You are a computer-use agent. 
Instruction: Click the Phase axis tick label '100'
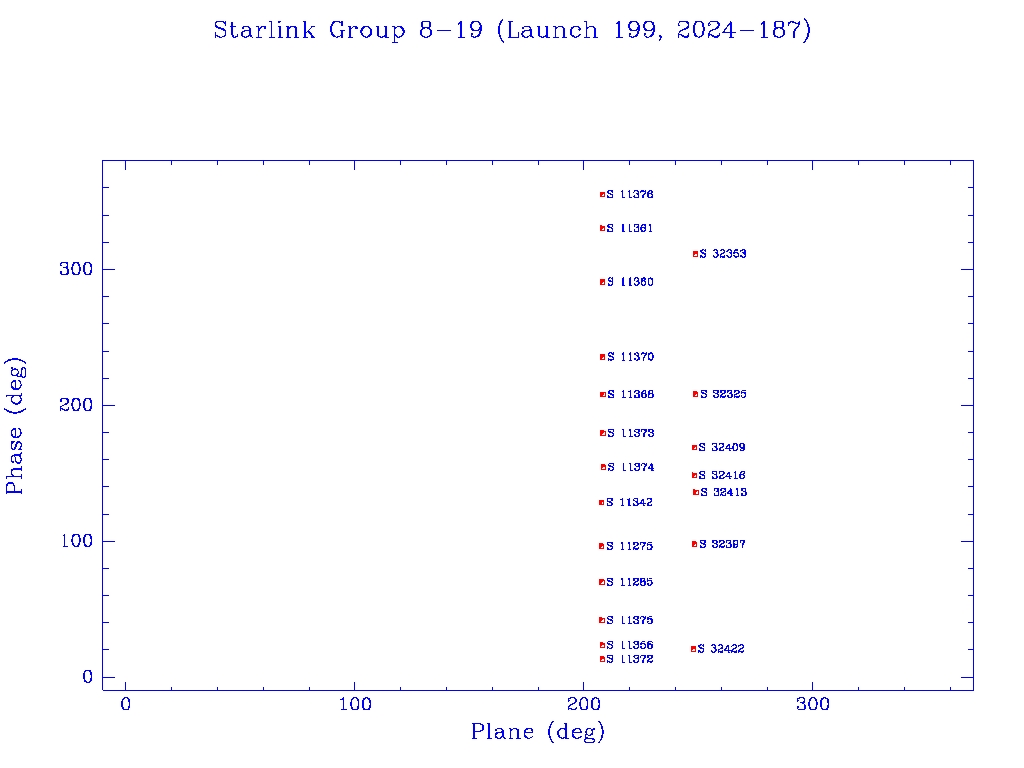pos(76,541)
